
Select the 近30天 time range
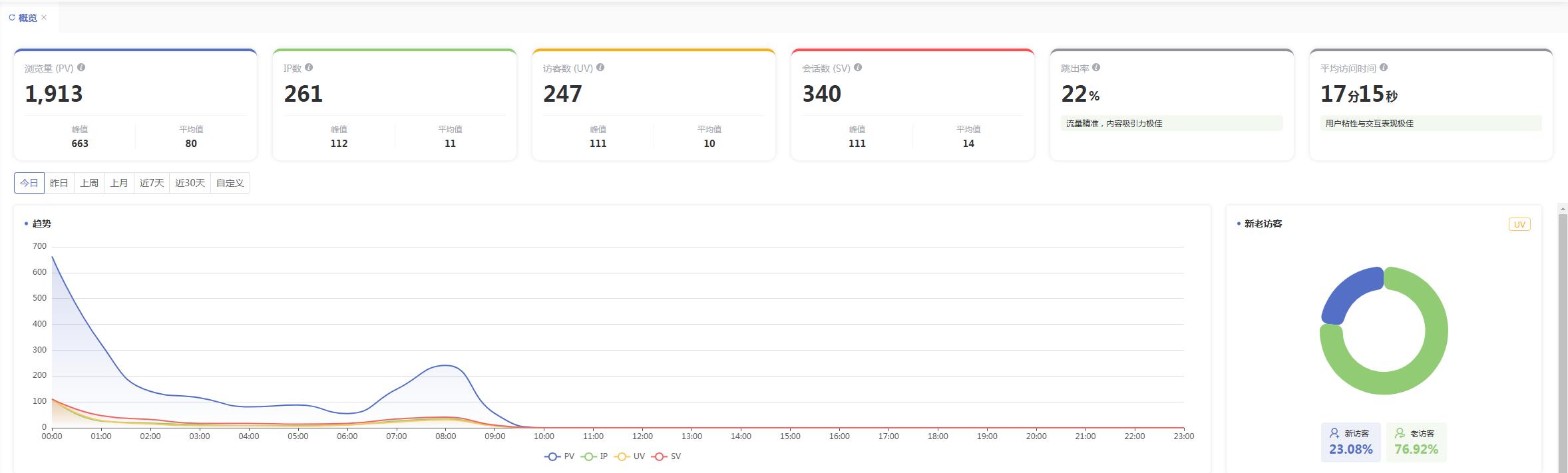pos(190,183)
